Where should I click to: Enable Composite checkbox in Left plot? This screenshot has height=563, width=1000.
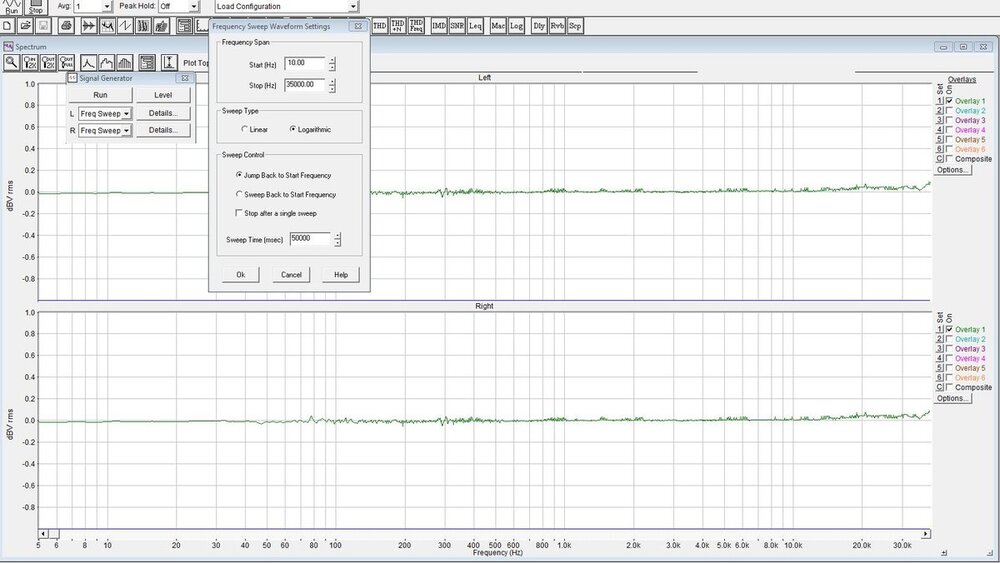pos(950,159)
